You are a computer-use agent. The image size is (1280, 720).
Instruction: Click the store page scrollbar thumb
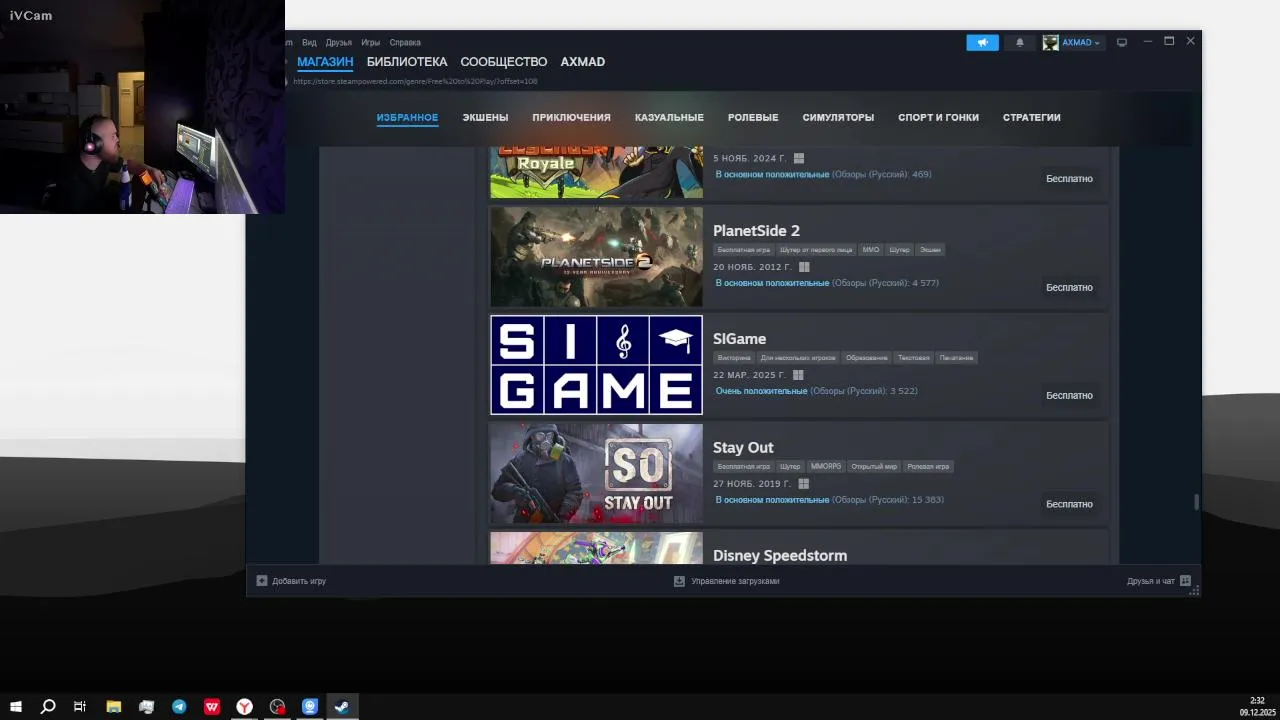coord(1196,502)
